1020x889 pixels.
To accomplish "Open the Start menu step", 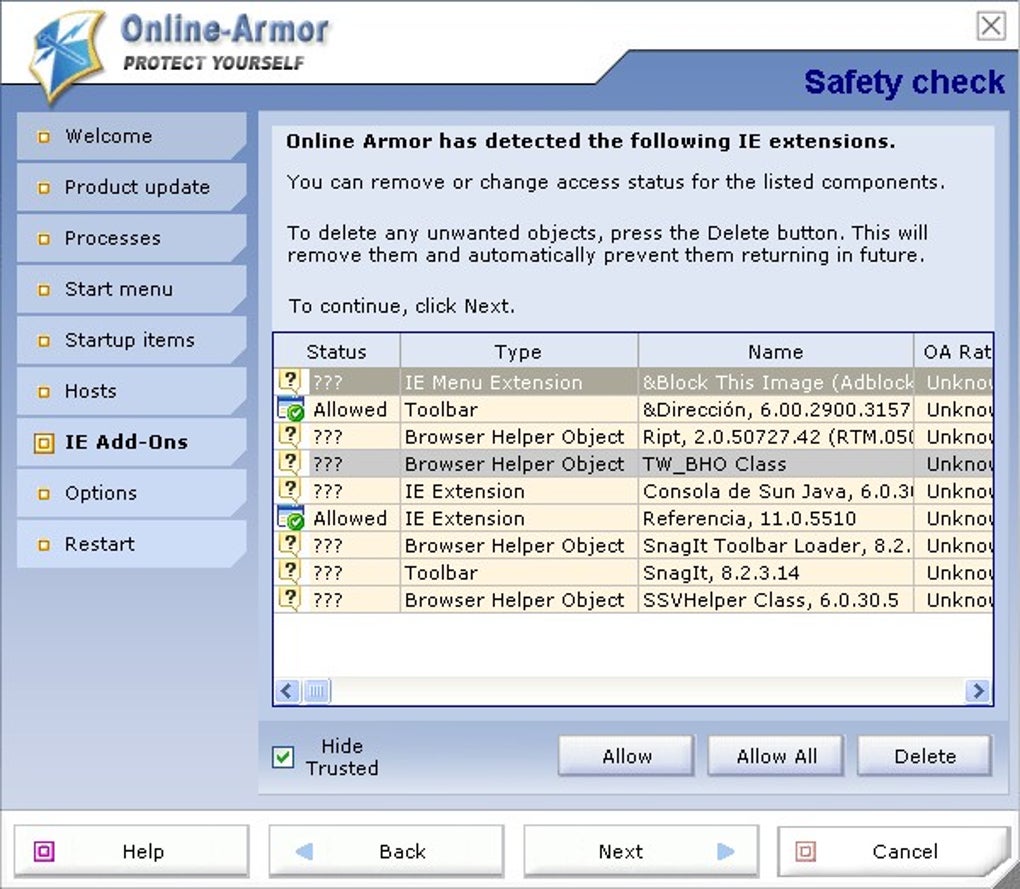I will (x=131, y=289).
